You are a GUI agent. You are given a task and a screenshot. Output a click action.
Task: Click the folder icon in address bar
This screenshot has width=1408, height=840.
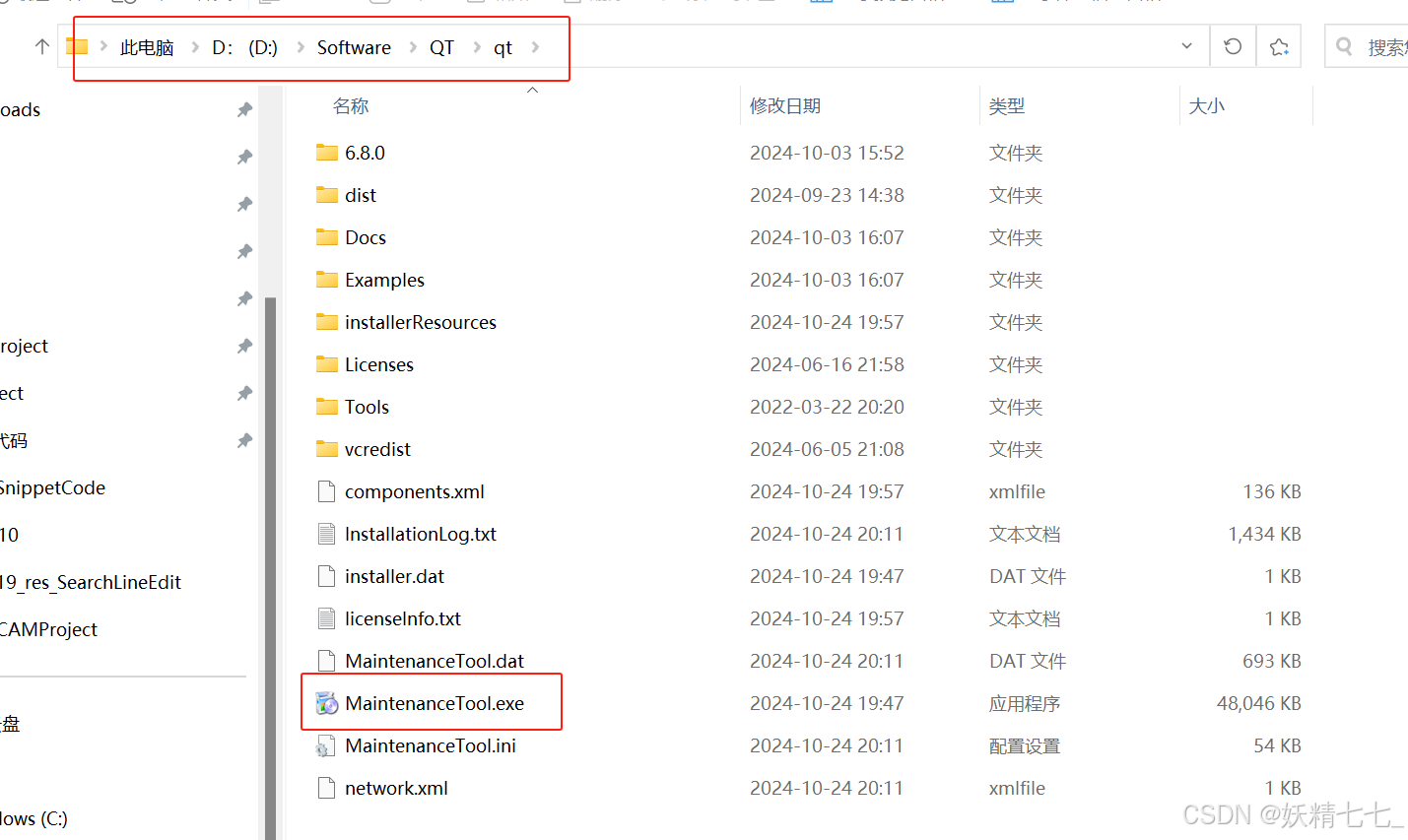tap(77, 46)
